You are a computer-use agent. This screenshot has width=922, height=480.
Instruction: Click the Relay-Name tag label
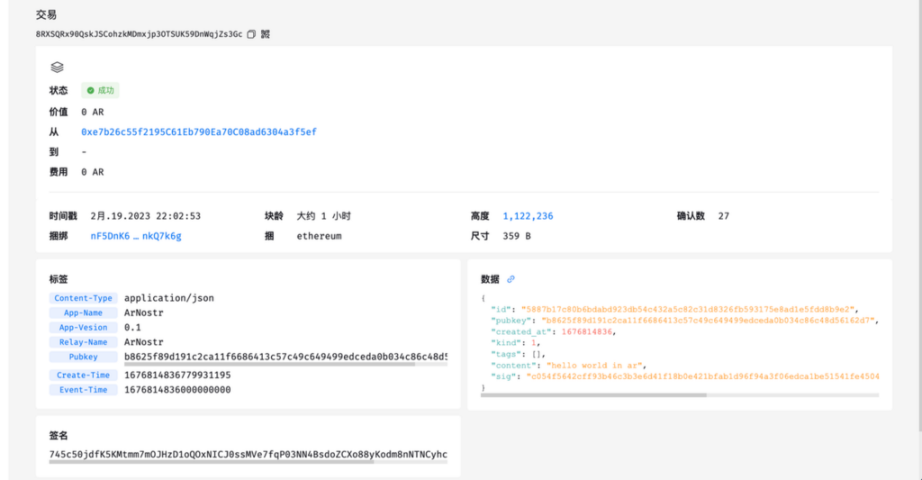[x=83, y=342]
